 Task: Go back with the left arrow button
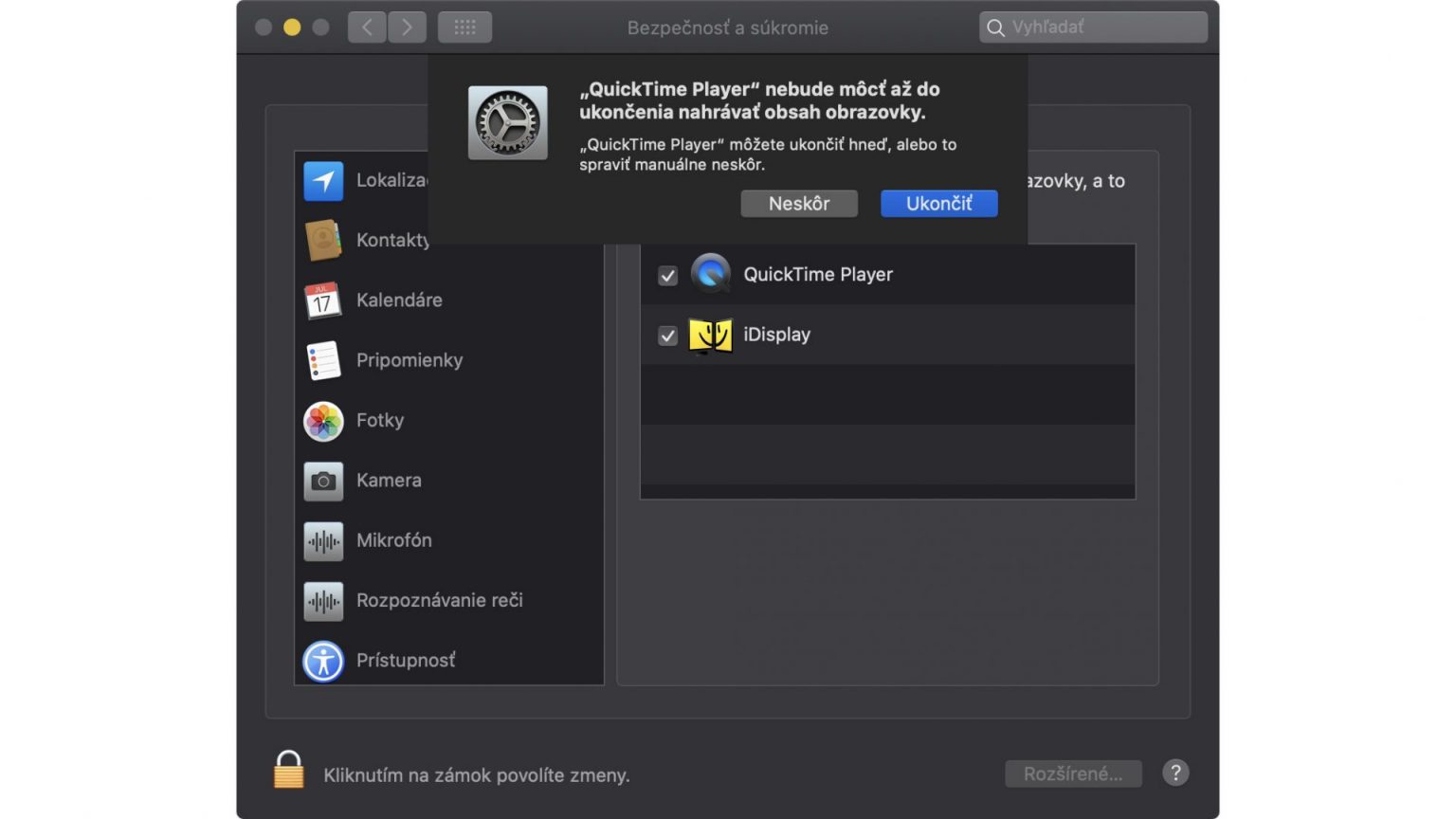367,27
